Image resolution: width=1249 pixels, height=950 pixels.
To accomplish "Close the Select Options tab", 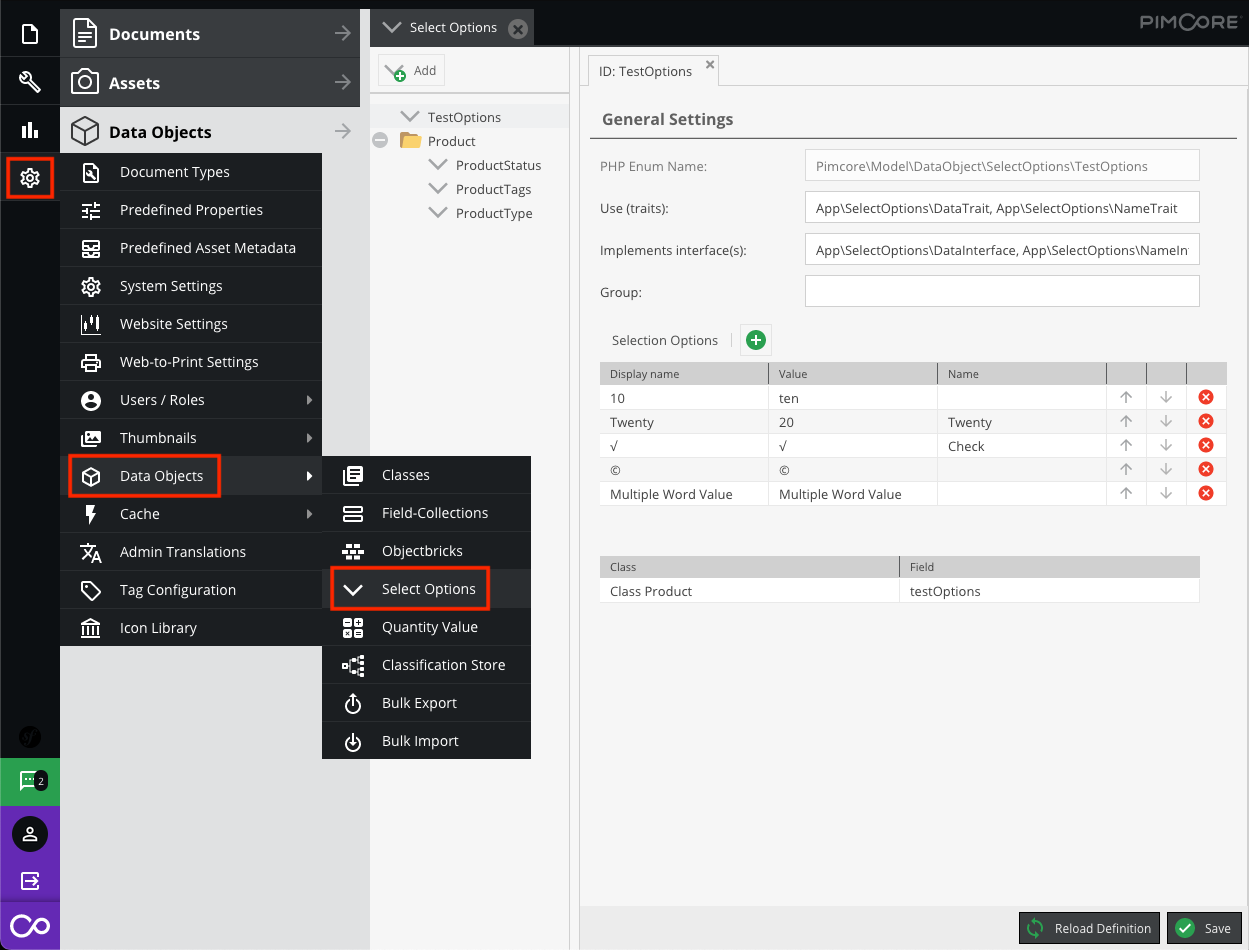I will (517, 29).
